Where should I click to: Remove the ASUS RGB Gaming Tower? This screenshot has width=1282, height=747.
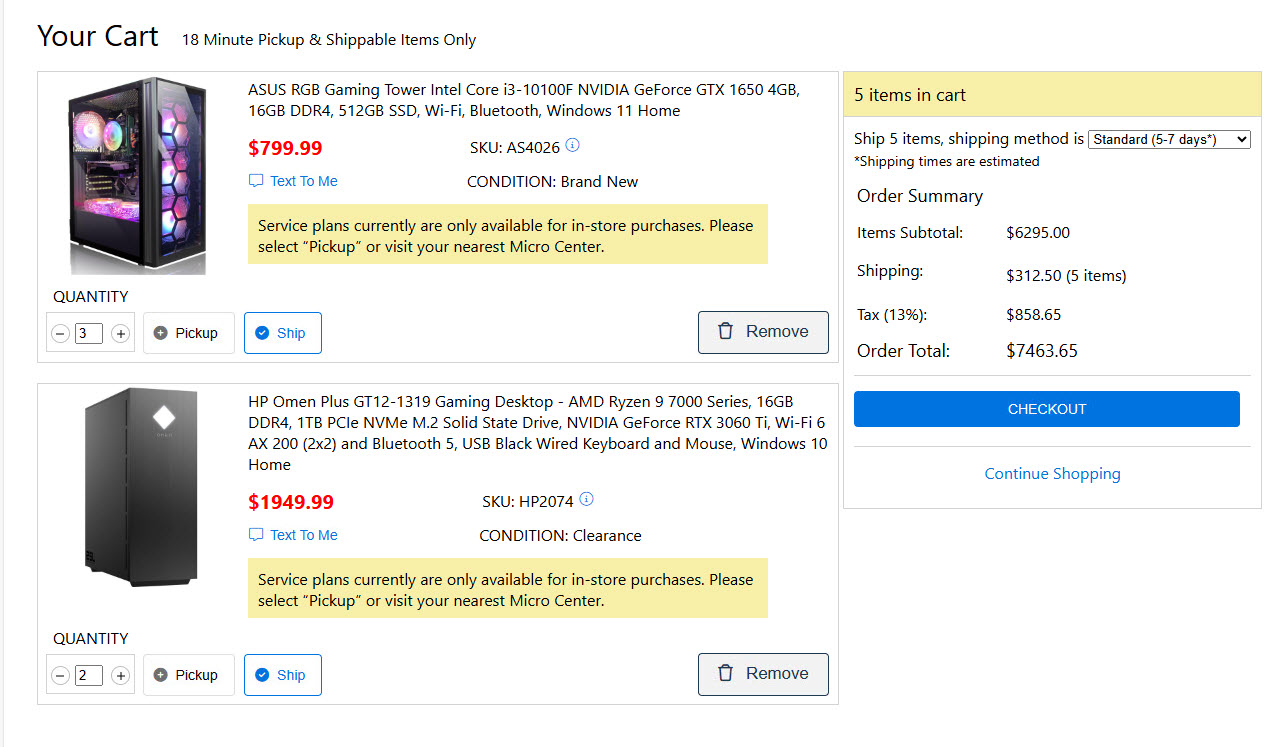[763, 332]
